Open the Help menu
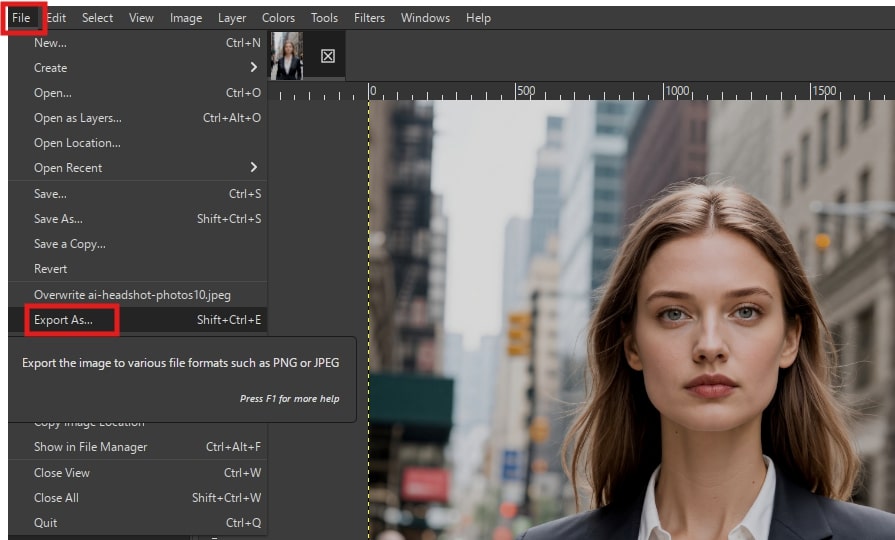 click(478, 18)
